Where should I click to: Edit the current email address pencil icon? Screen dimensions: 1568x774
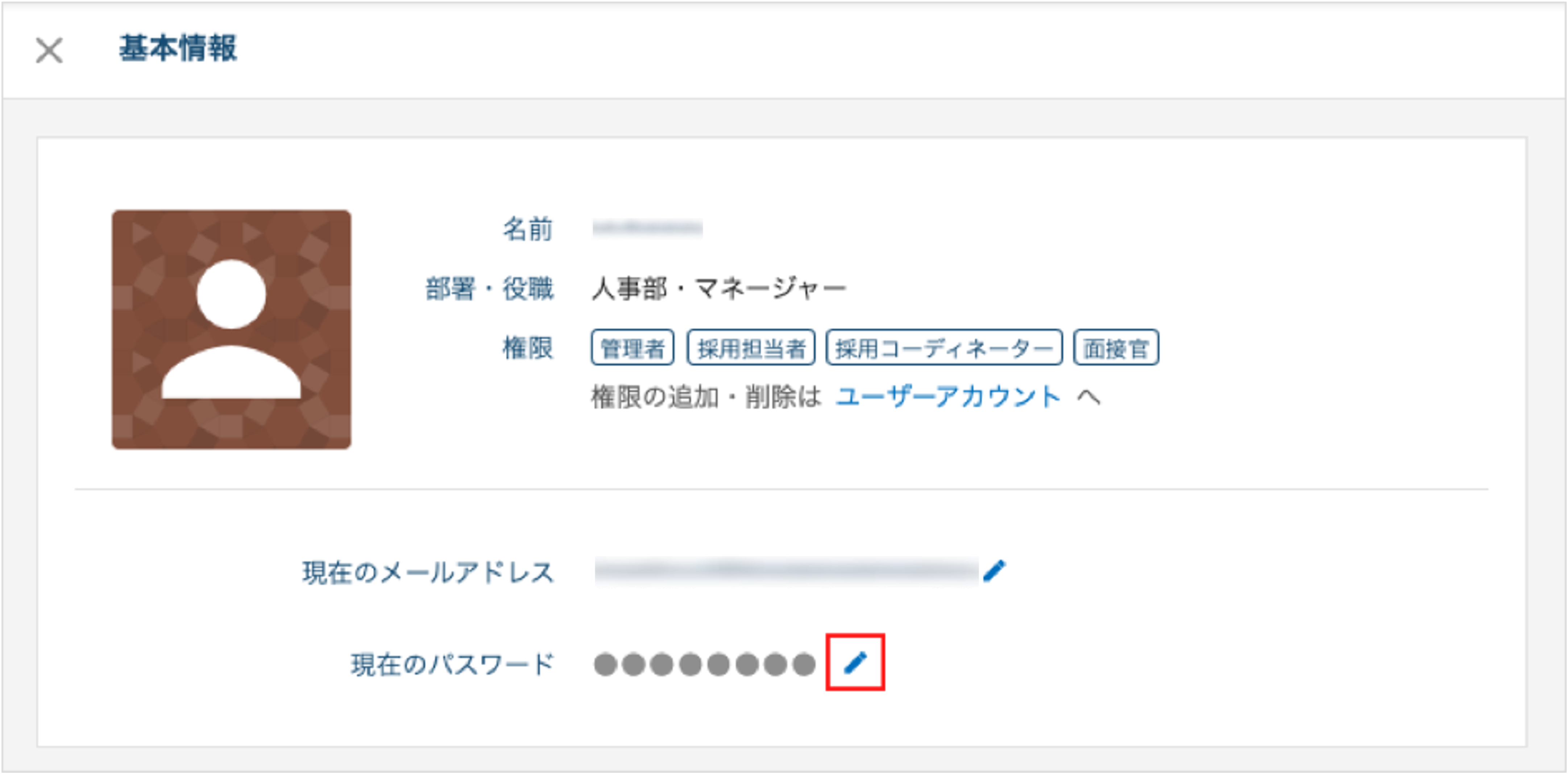click(x=994, y=571)
